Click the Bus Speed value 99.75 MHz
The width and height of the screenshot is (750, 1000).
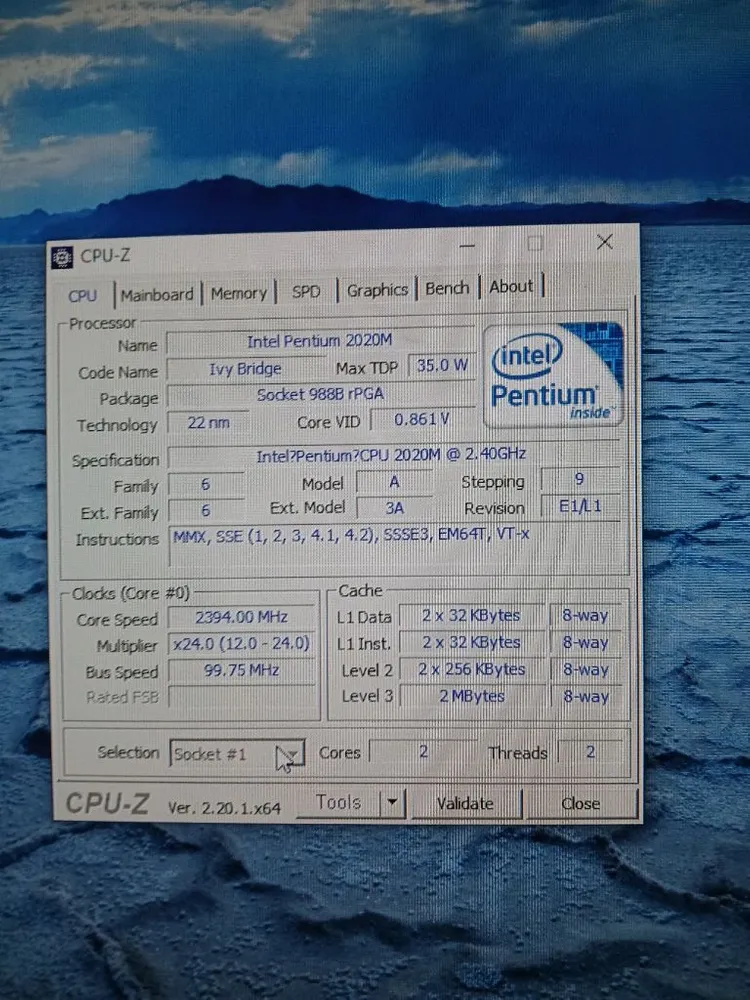pyautogui.click(x=242, y=670)
